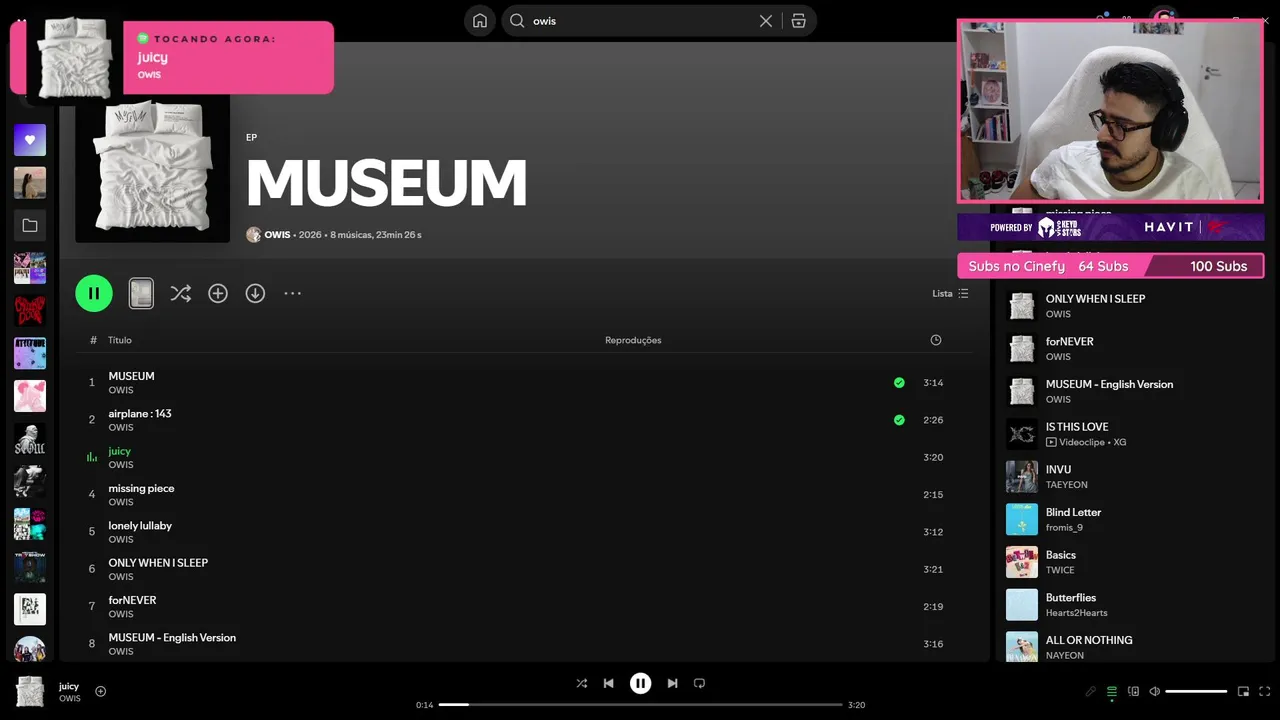1280x720 pixels.
Task: Play Blind Letter from queue
Action: [1134, 519]
